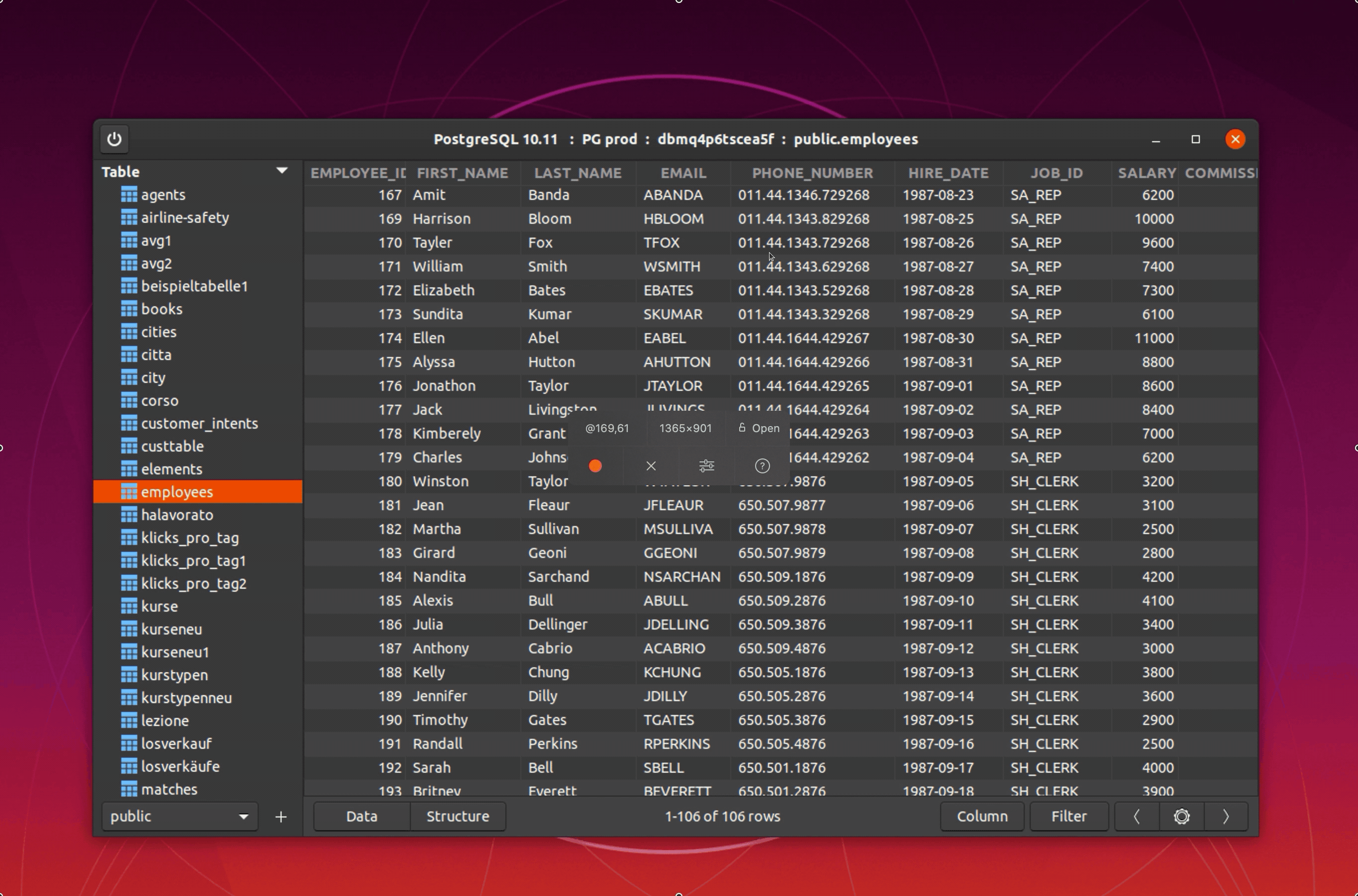The height and width of the screenshot is (896, 1358).
Task: Click the power button icon top left
Action: (x=113, y=139)
